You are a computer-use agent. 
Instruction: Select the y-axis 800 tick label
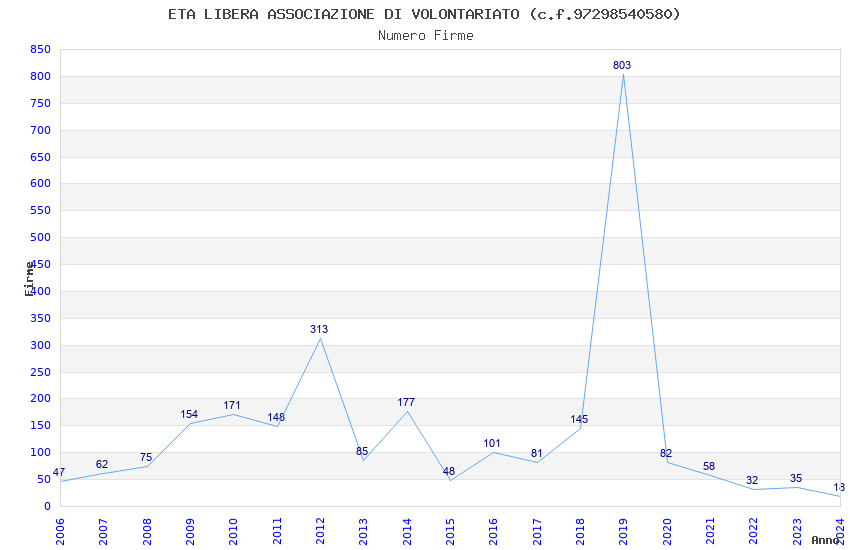40,76
